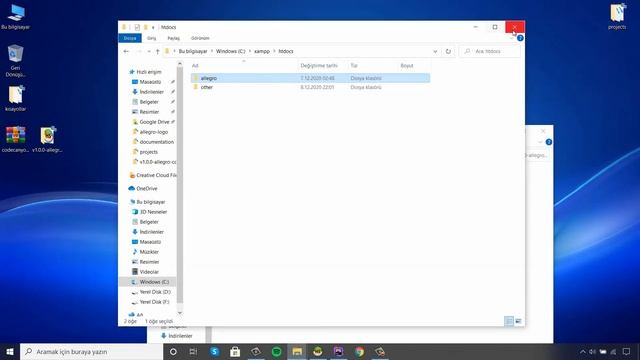Launch Skype from the taskbar
Viewport: 640px width, 360px height.
coord(214,351)
